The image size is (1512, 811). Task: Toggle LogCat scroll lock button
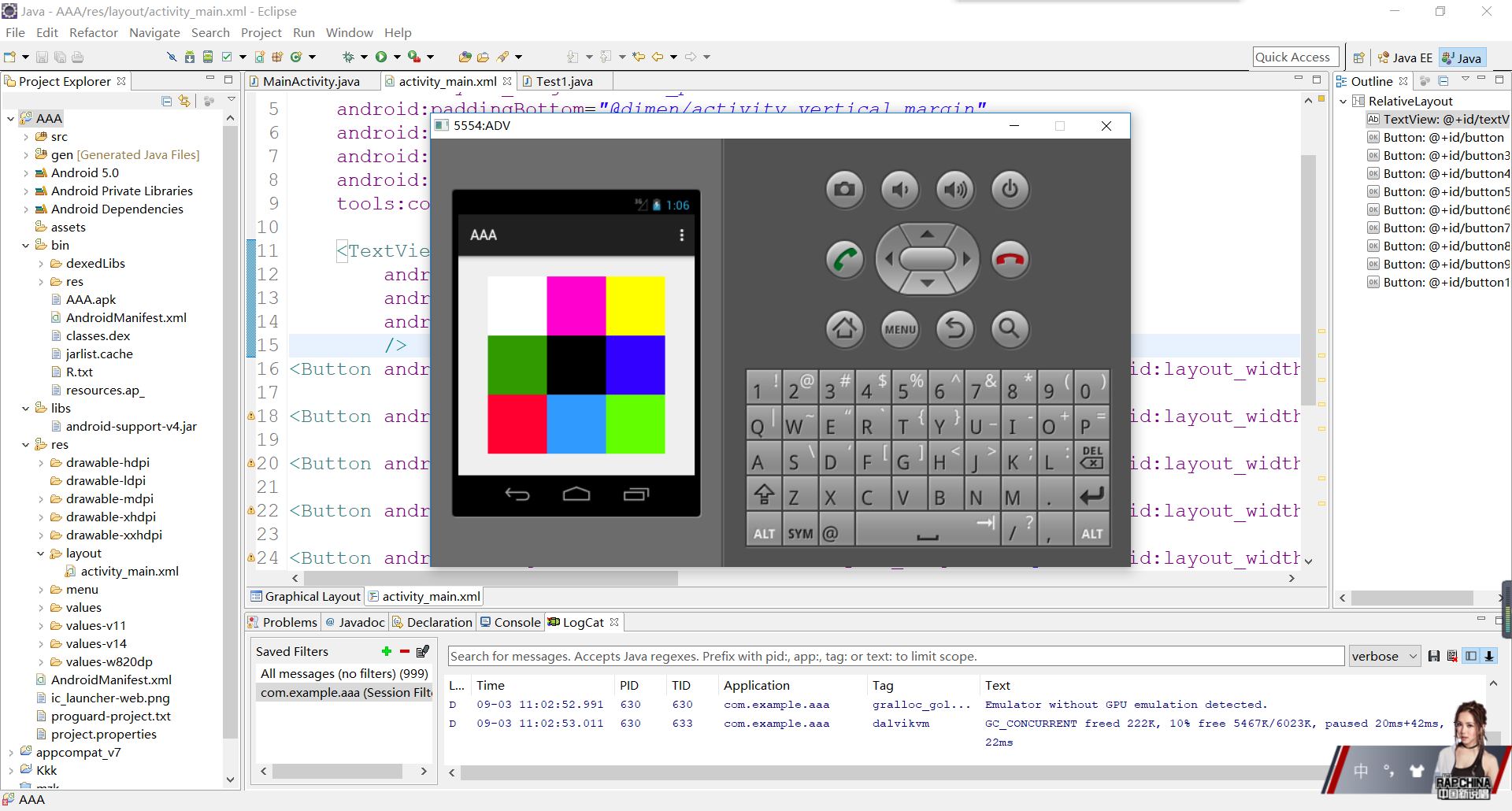(x=1489, y=656)
